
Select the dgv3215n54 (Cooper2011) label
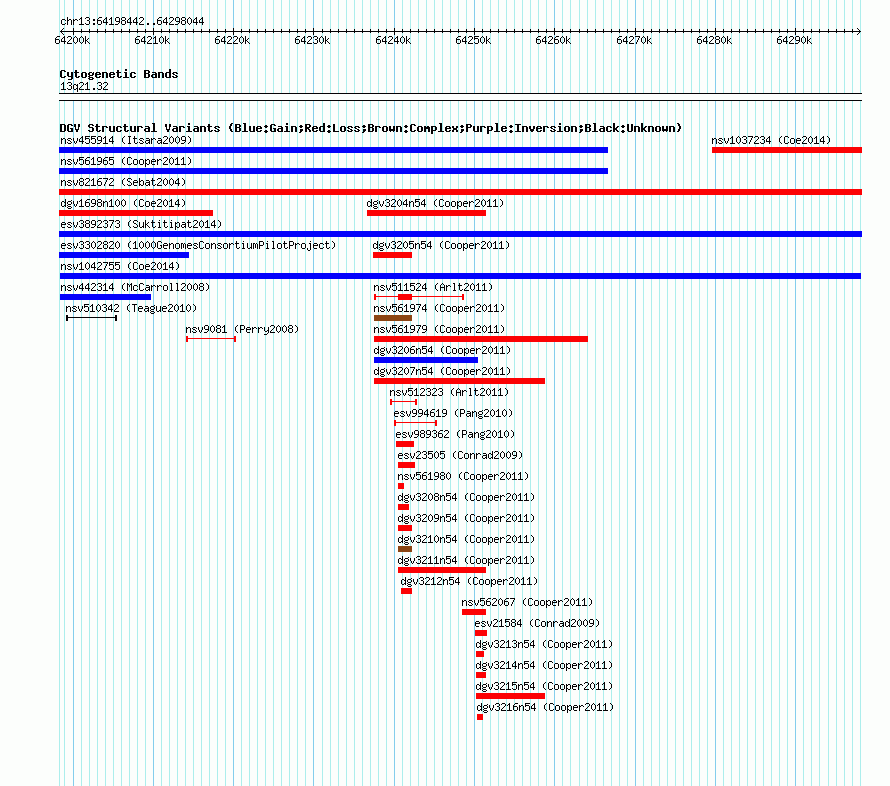click(x=544, y=686)
